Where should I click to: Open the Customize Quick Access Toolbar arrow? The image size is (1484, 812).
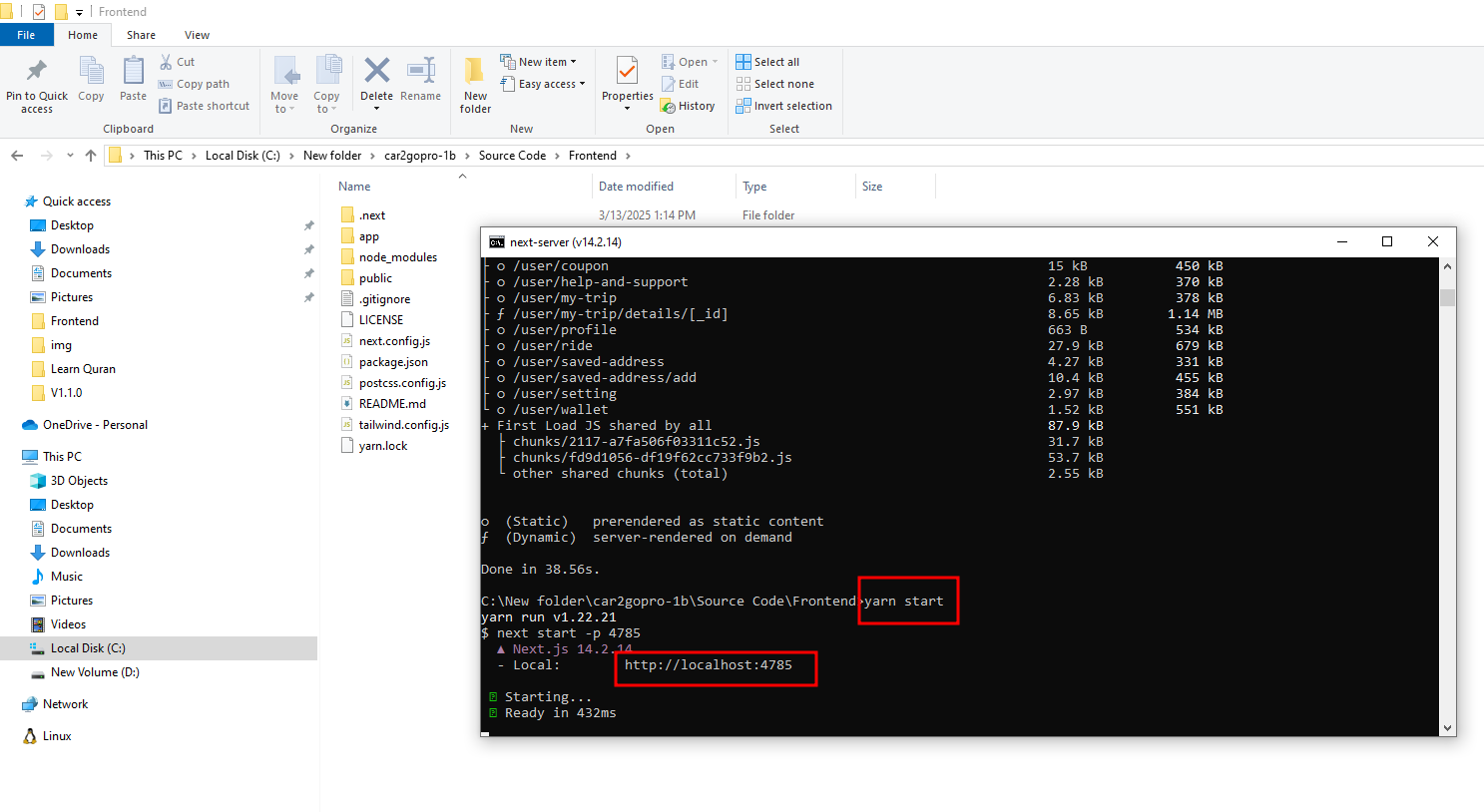click(x=79, y=12)
